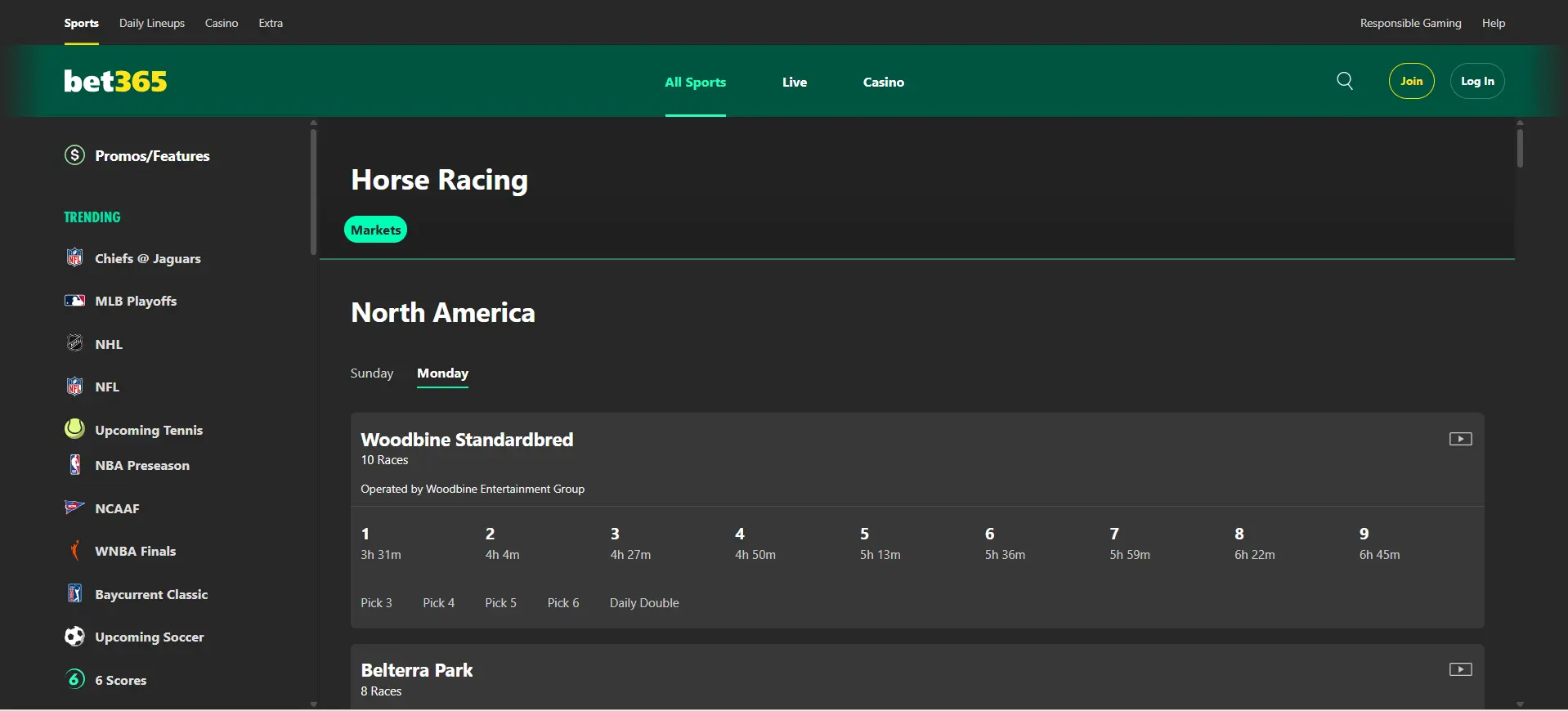Image resolution: width=1568 pixels, height=711 pixels.
Task: Open Belterra Park live stream icon
Action: [x=1460, y=669]
